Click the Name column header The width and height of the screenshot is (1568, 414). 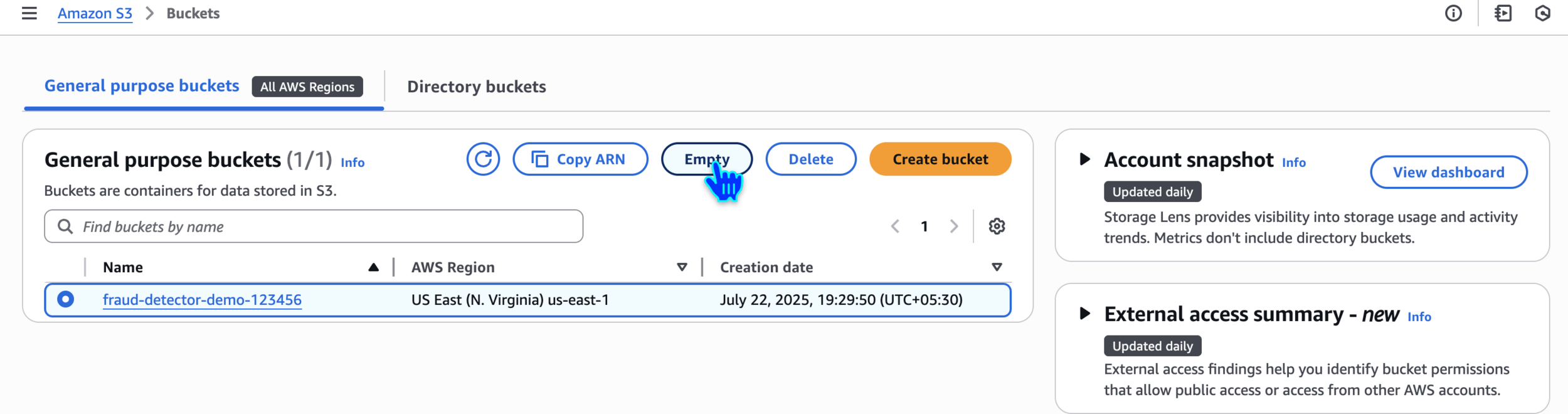pos(123,267)
